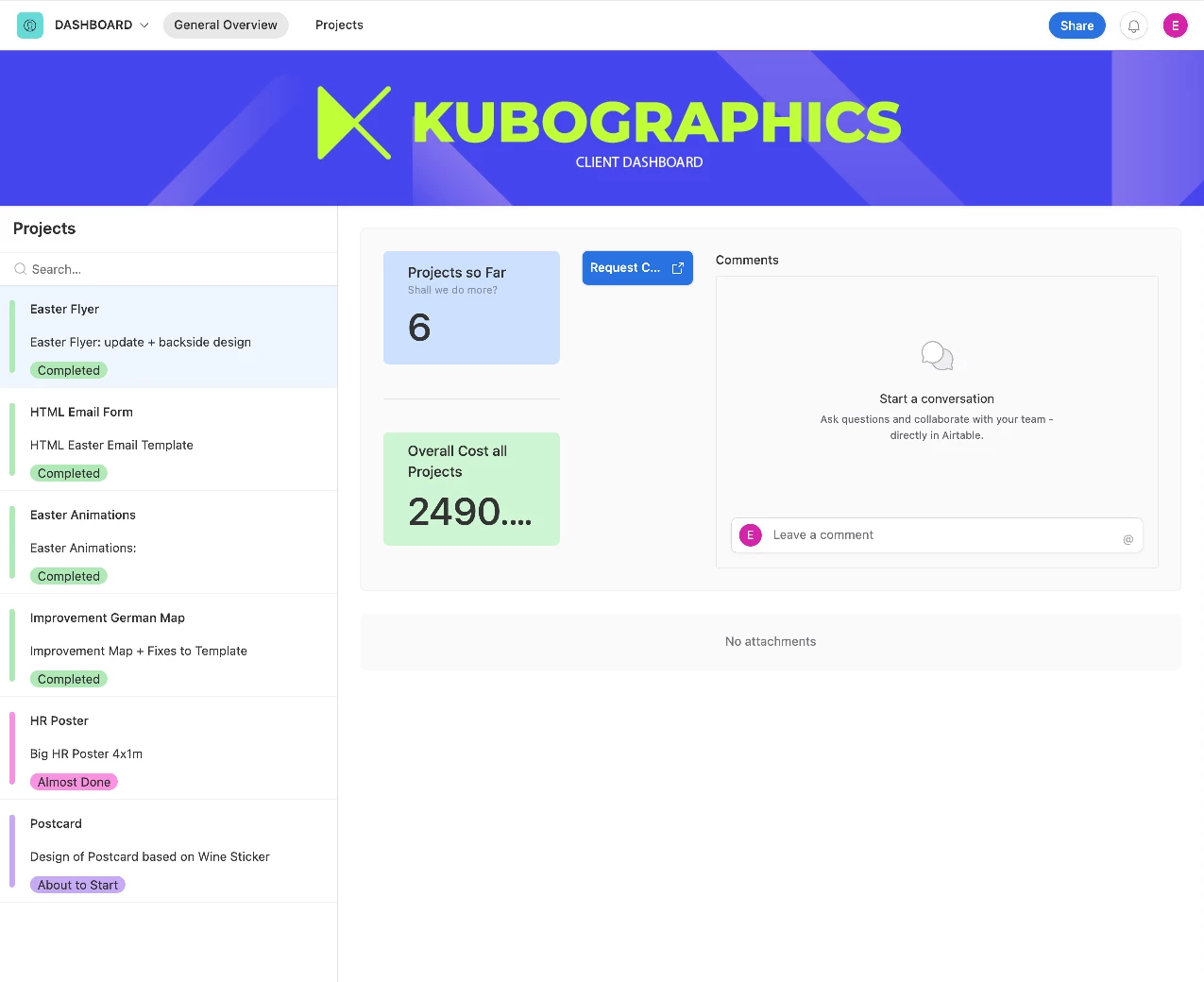Switch to the General Overview tab
The height and width of the screenshot is (982, 1204).
tap(226, 25)
